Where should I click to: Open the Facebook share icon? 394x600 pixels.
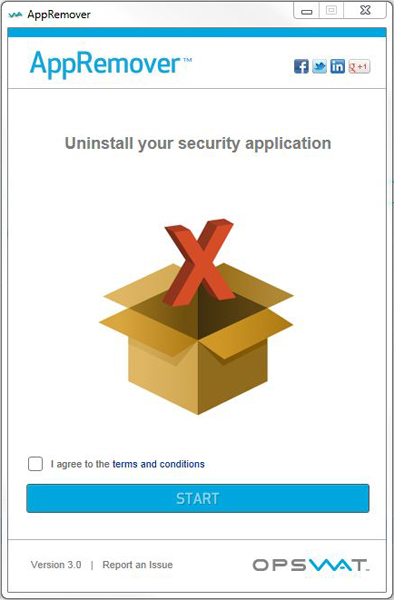(301, 66)
